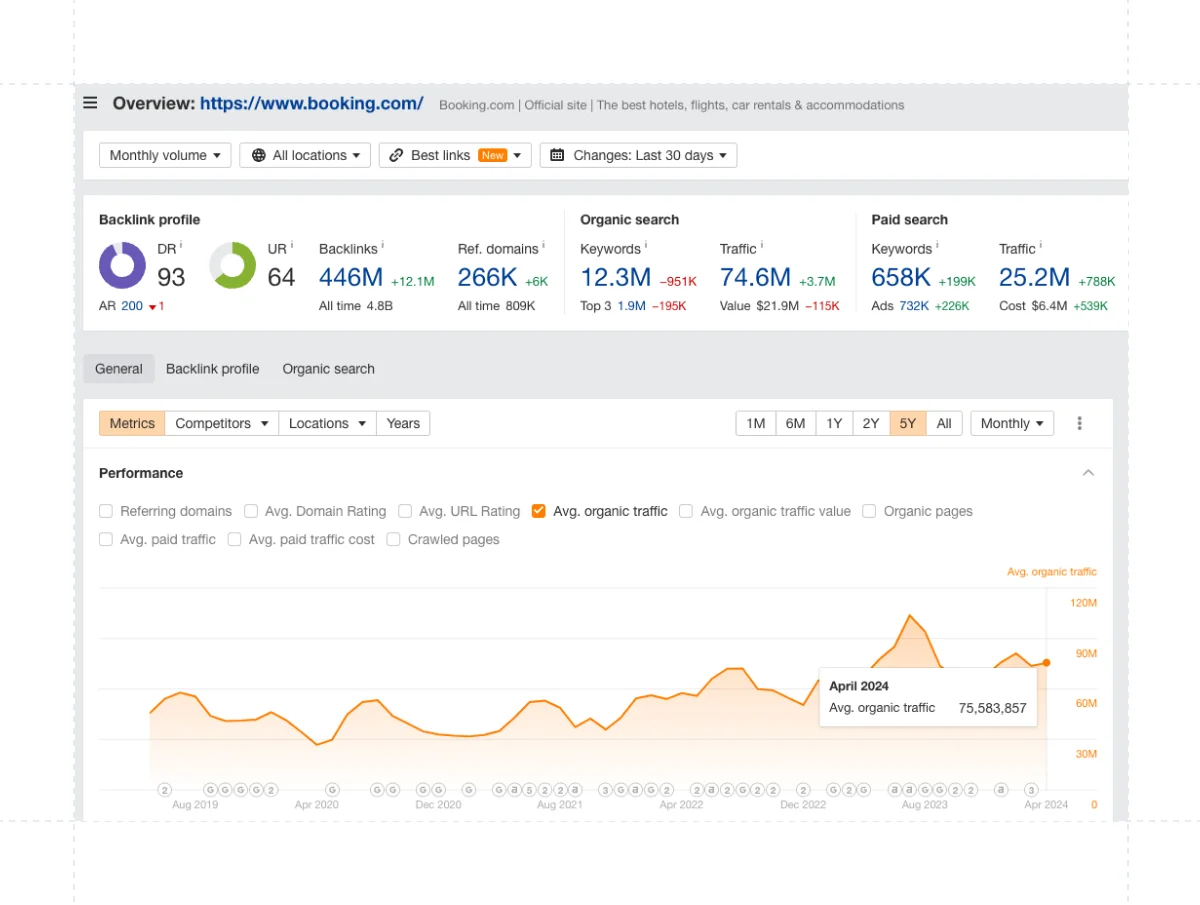Enable Avg. paid traffic cost checkbox
The image size is (1200, 905).
234,539
